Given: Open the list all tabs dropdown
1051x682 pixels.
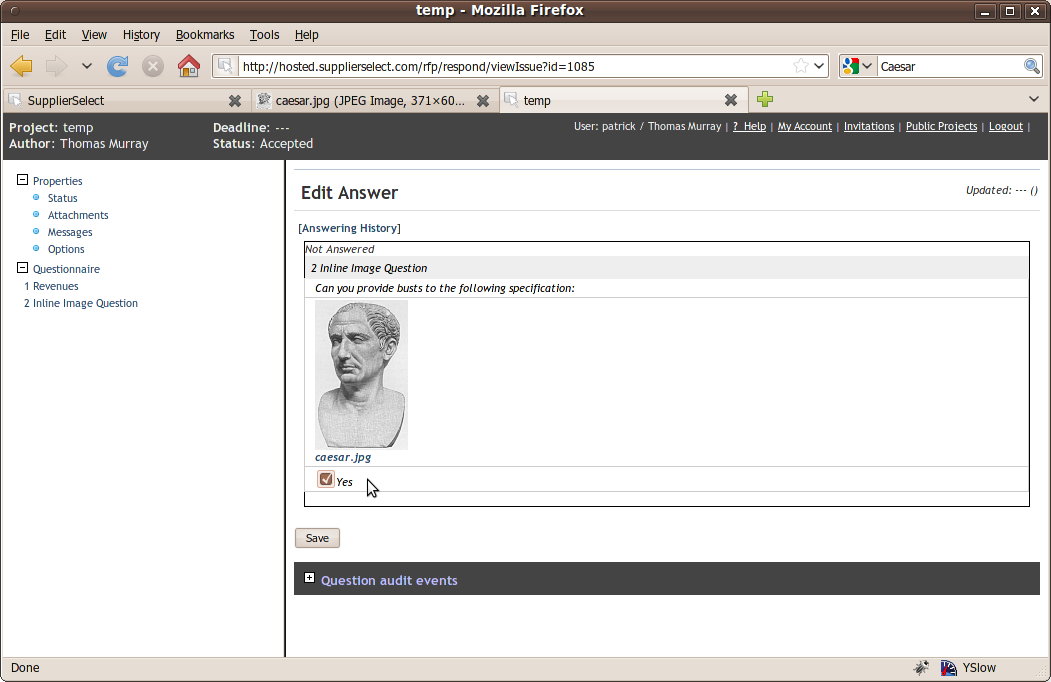Looking at the screenshot, I should pos(1034,99).
